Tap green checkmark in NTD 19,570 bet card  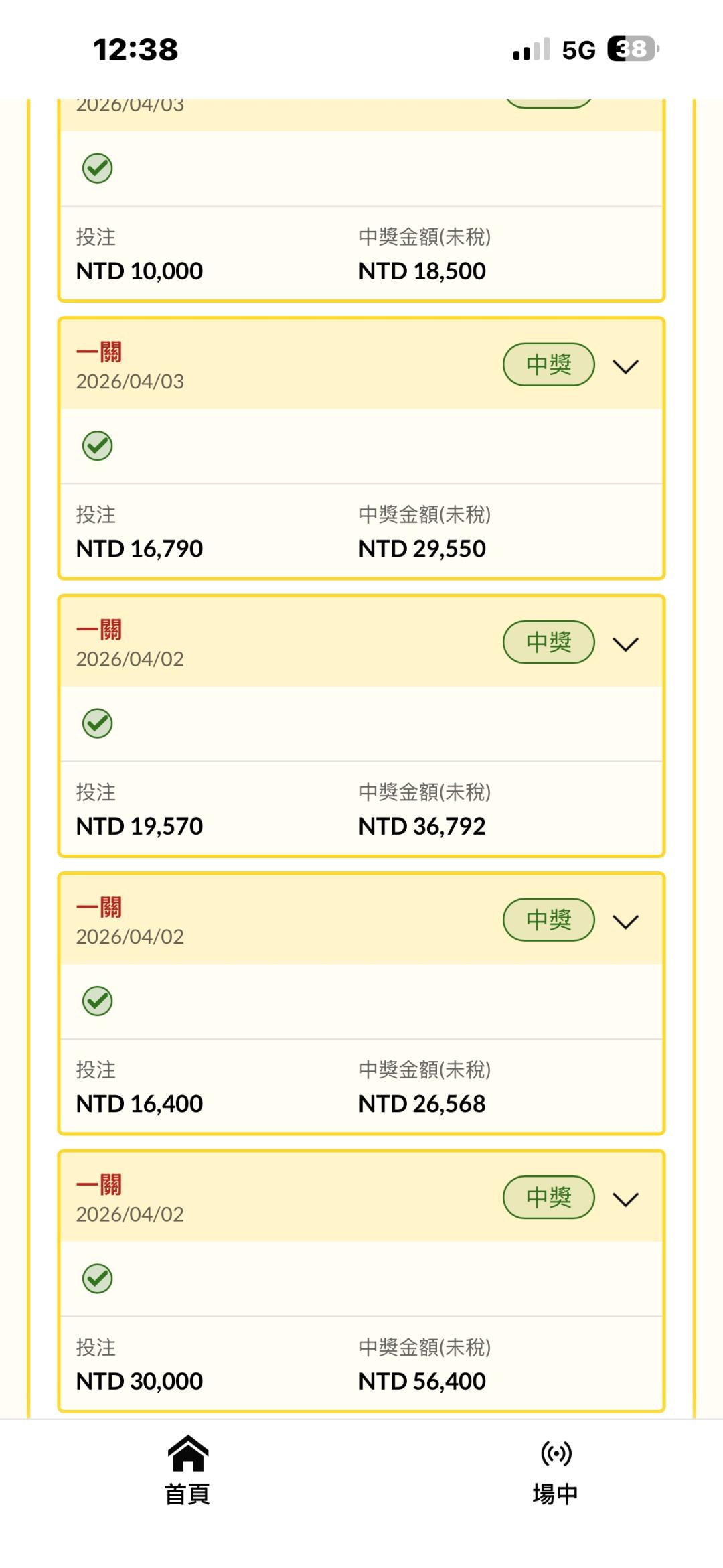tap(98, 723)
